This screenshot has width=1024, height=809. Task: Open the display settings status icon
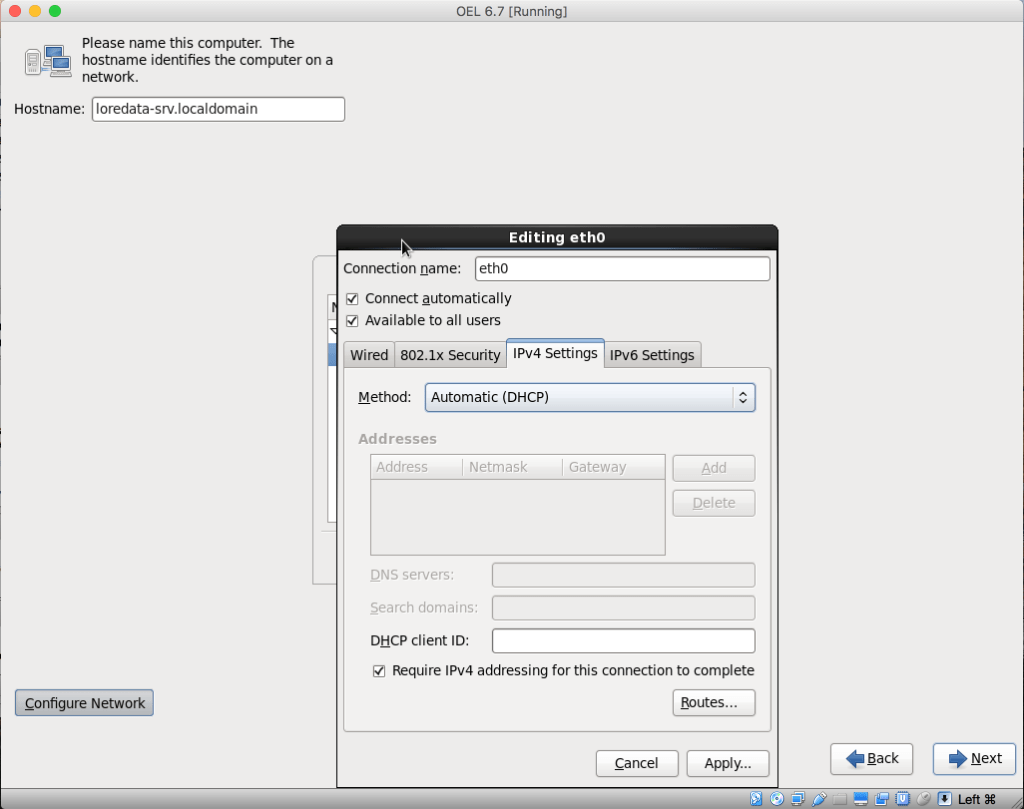point(861,799)
